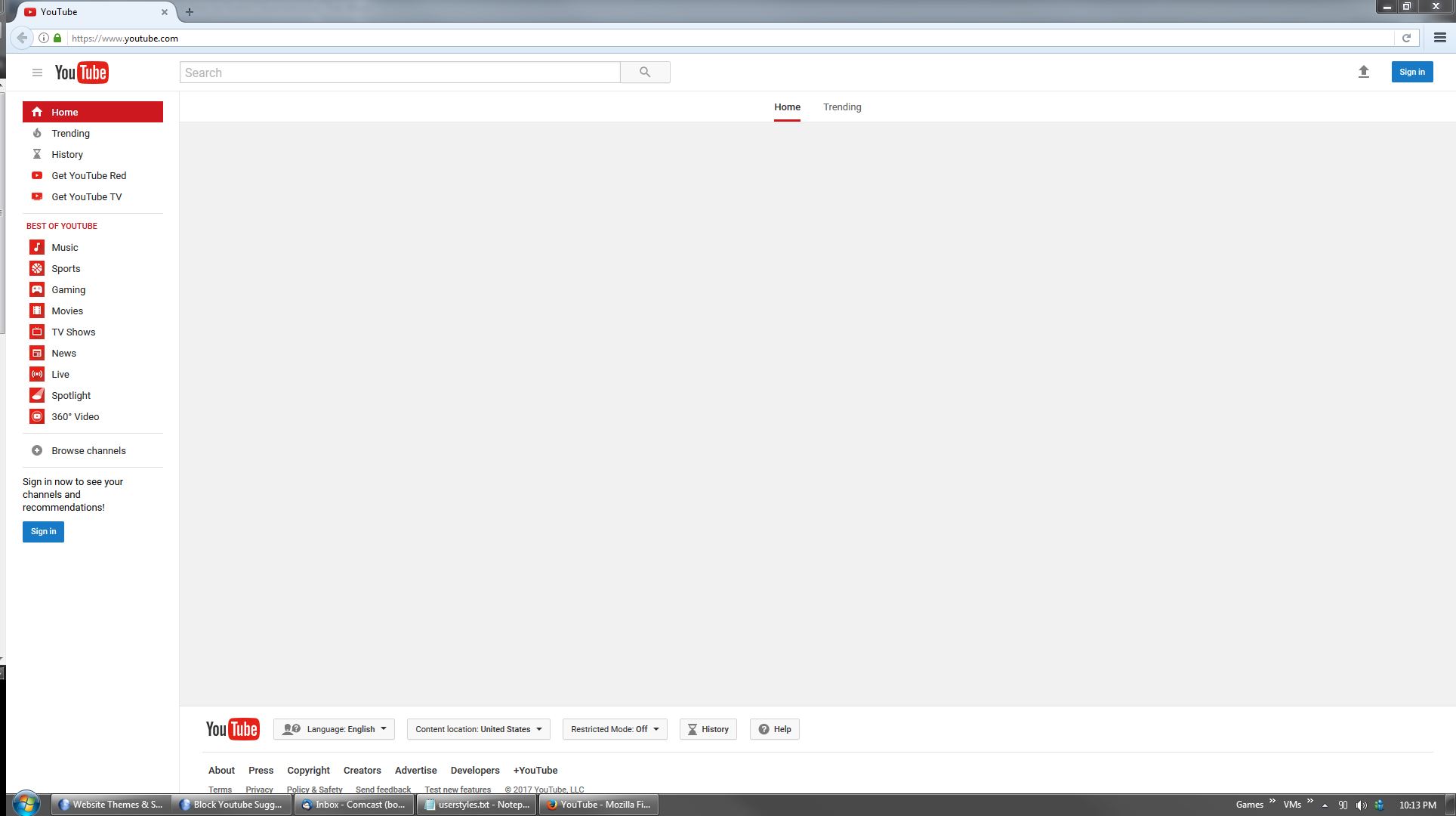Click the Sign in button in the header

(1412, 72)
